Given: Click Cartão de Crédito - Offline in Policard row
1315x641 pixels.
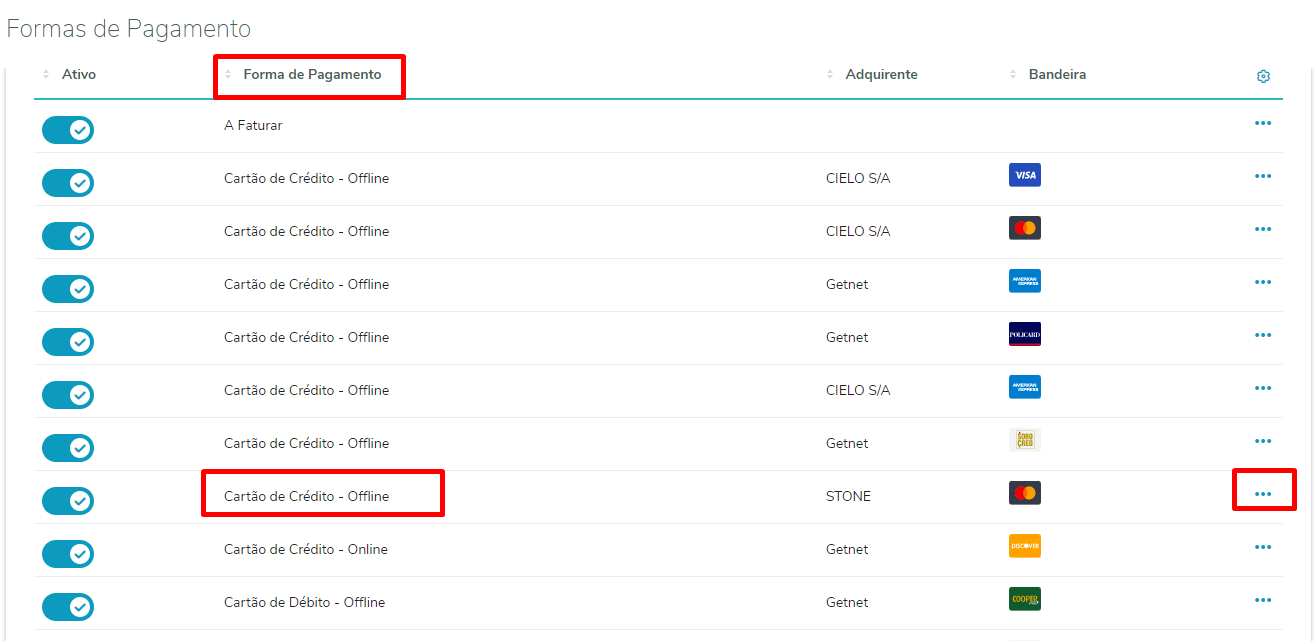Looking at the screenshot, I should pyautogui.click(x=306, y=338).
